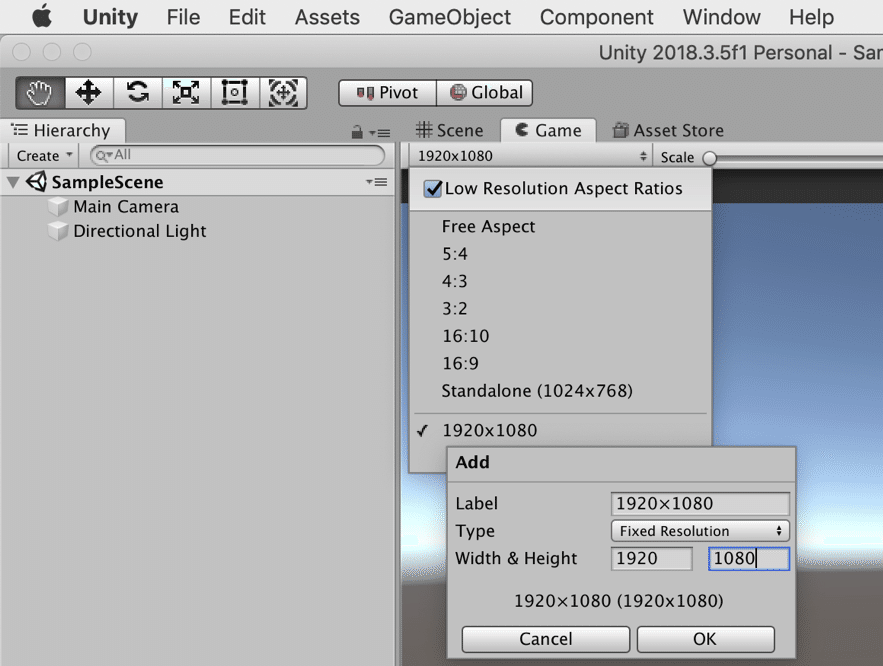
Task: Open the Help menu
Action: [811, 17]
